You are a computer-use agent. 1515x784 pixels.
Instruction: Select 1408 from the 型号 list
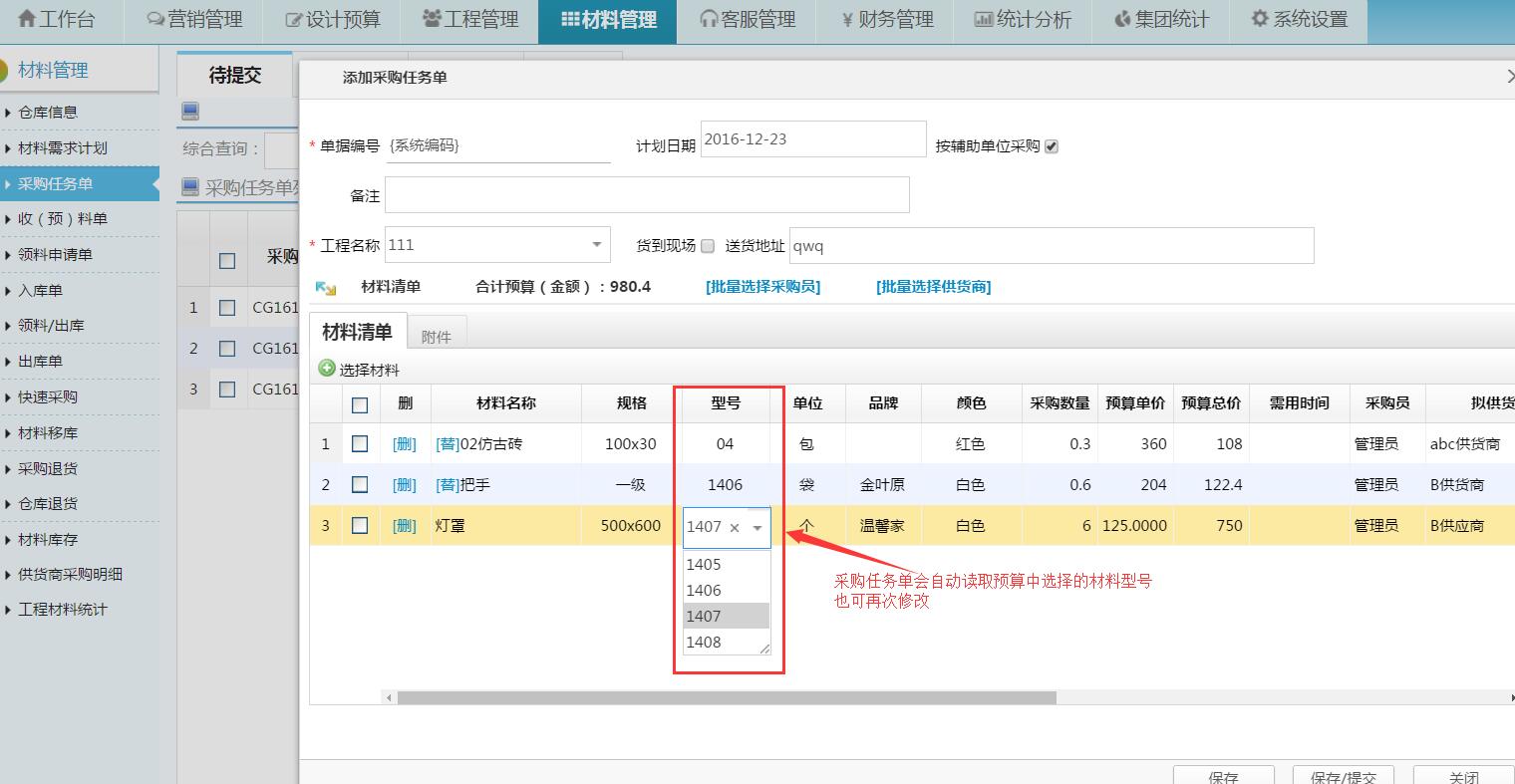[704, 643]
